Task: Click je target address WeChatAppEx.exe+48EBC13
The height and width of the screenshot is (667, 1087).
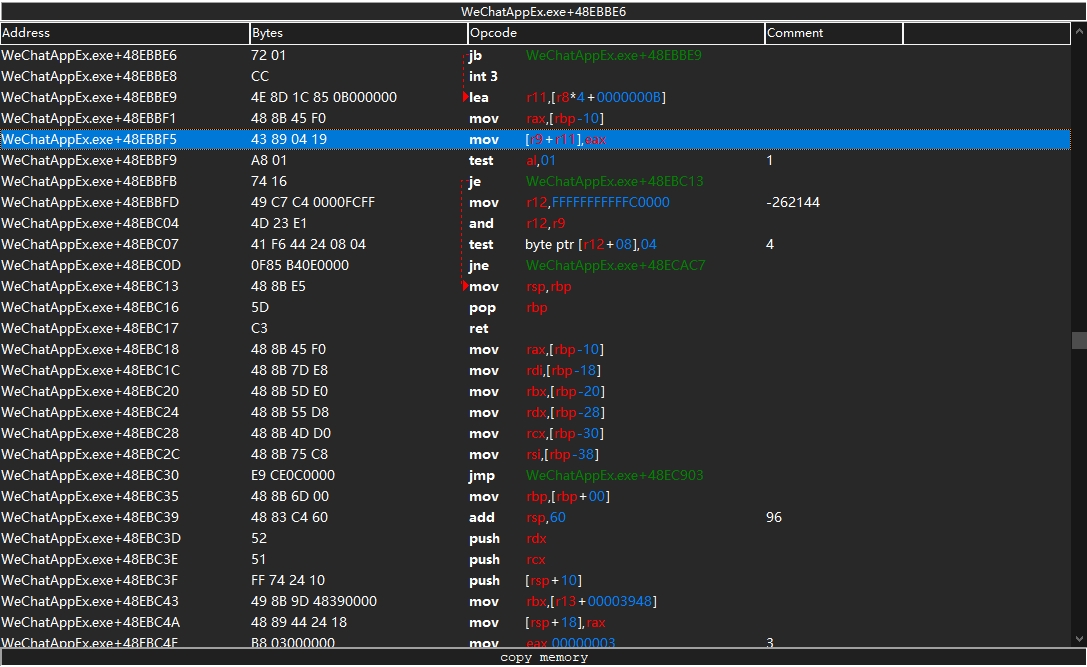Action: pyautogui.click(x=613, y=182)
